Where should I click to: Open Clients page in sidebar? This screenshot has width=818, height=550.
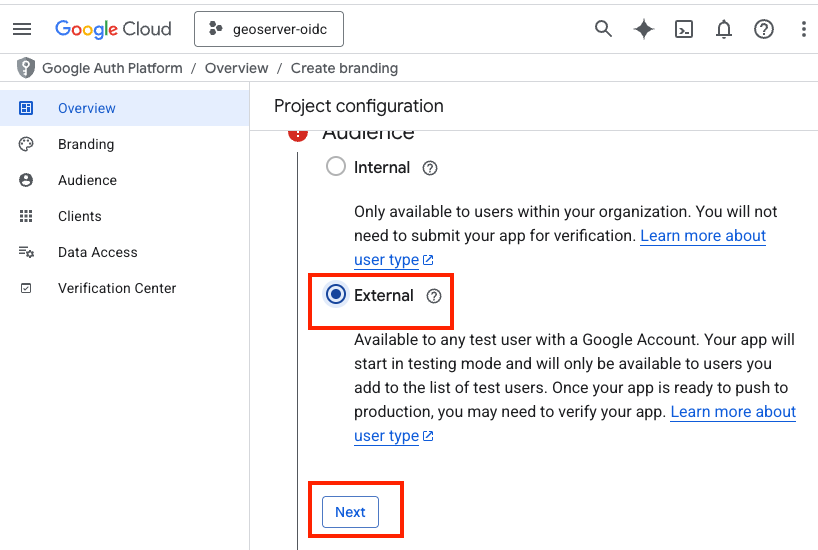click(x=80, y=216)
